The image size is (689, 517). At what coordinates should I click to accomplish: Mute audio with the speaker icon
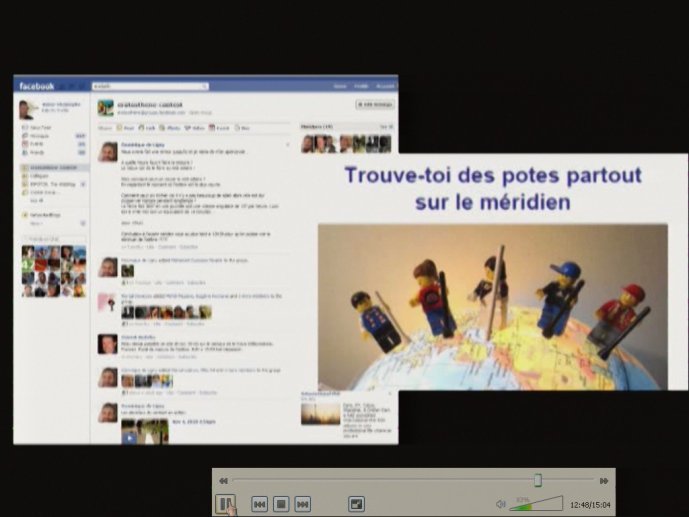500,504
